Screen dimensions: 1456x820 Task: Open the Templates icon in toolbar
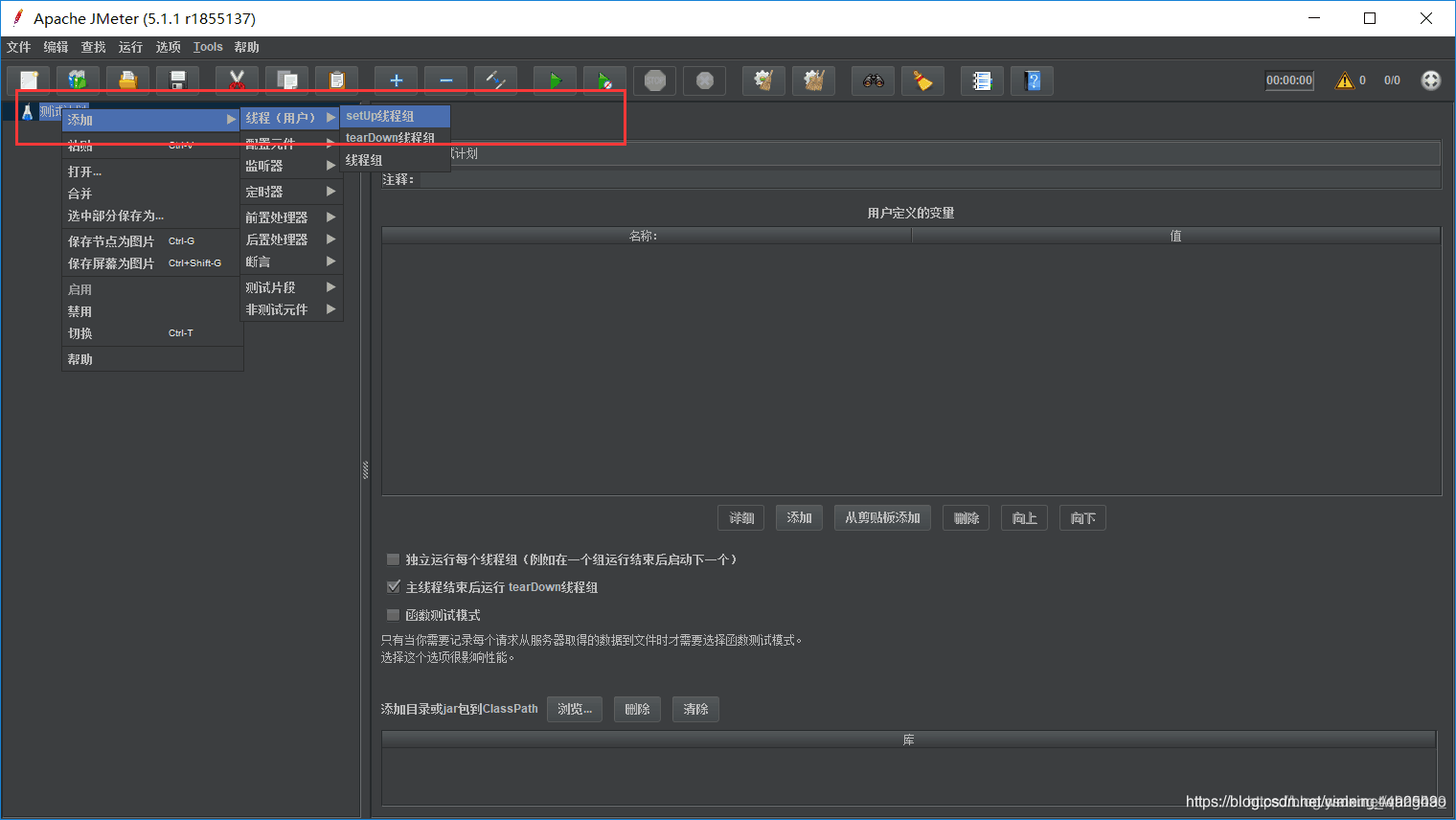pyautogui.click(x=78, y=80)
